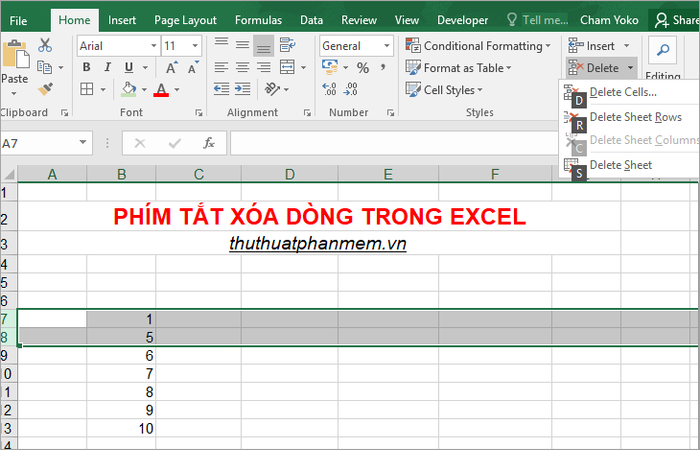Screen dimensions: 700x450
Task: Open the Conditional Formatting dropdown
Action: [478, 46]
